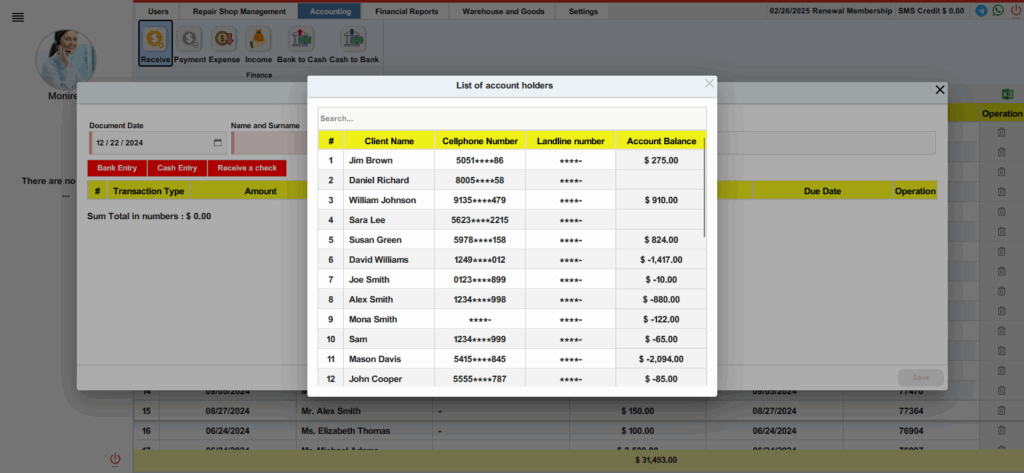
Task: Click the user profile avatar
Action: (x=65, y=59)
